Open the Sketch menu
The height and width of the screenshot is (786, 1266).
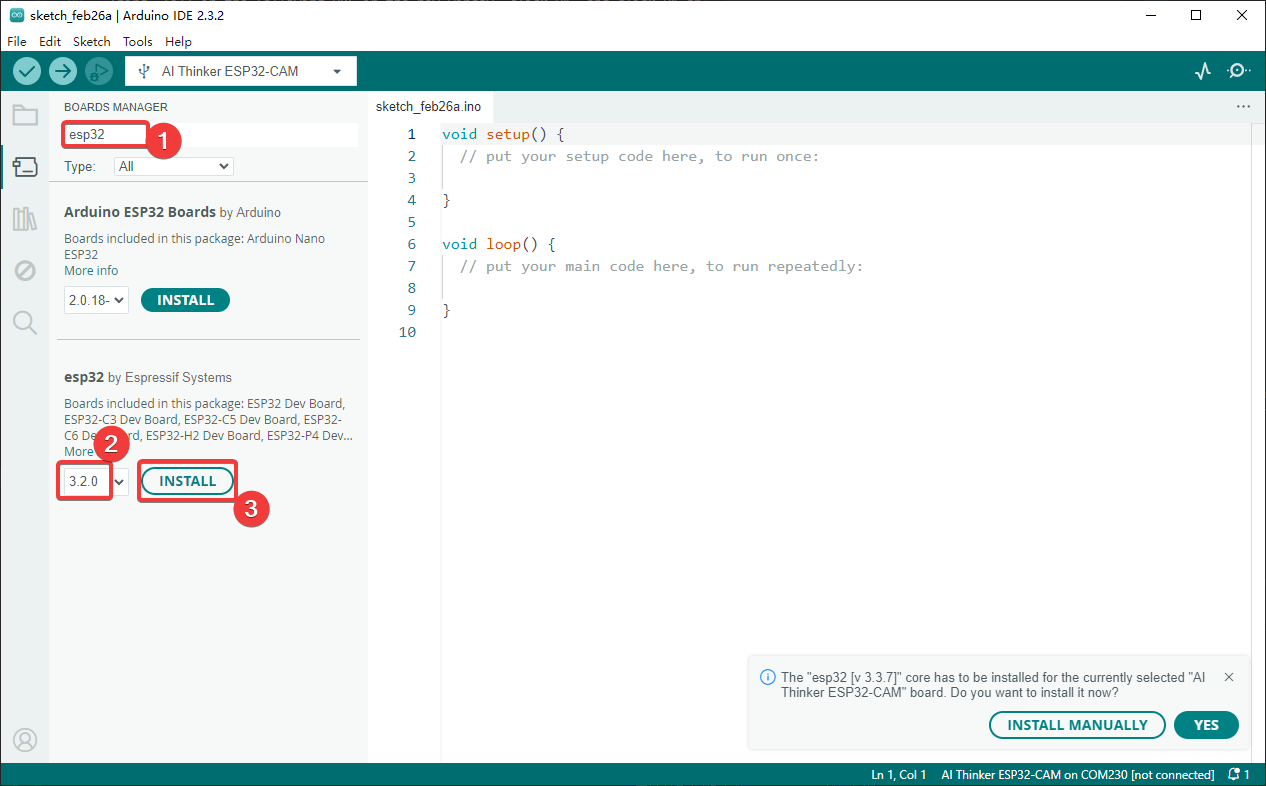(x=92, y=42)
